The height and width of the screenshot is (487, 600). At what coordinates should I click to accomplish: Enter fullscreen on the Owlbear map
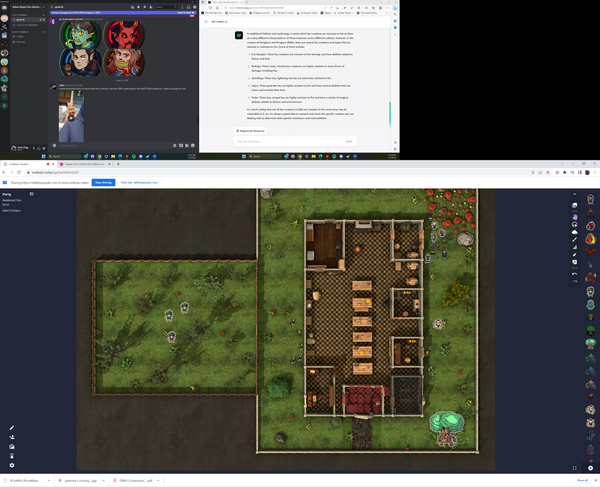pyautogui.click(x=575, y=467)
